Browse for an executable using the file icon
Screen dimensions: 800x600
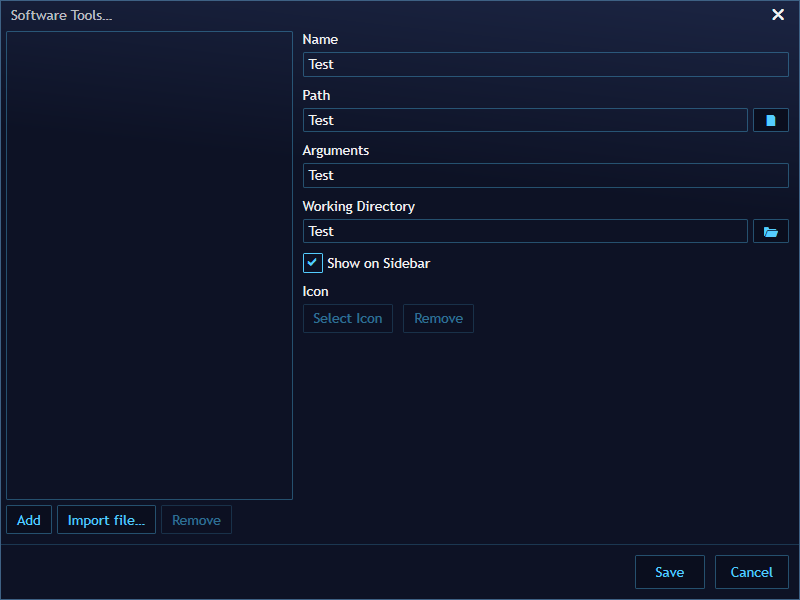pos(770,120)
